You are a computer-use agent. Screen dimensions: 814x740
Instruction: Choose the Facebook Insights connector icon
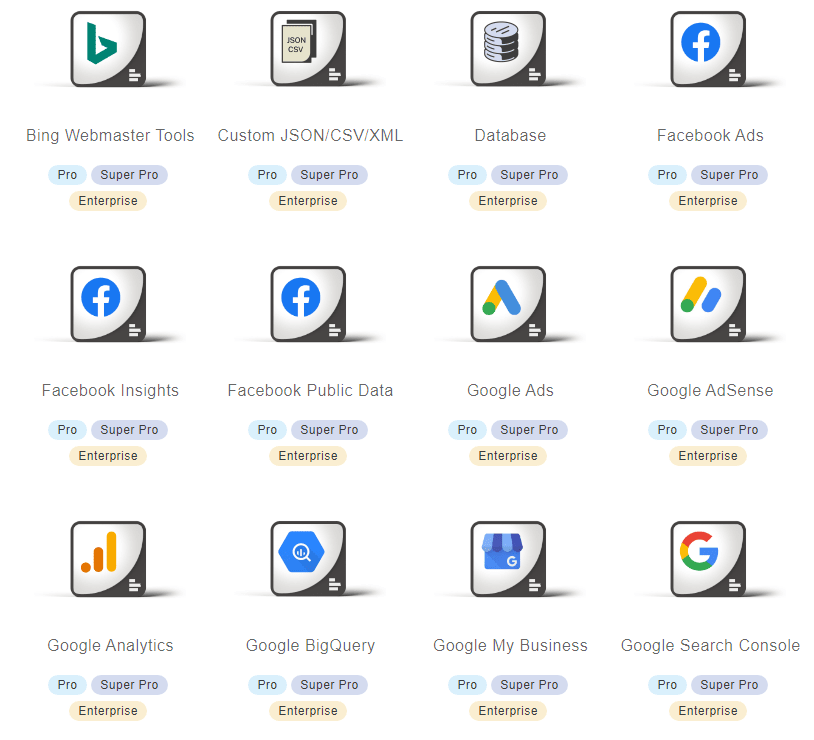coord(108,304)
